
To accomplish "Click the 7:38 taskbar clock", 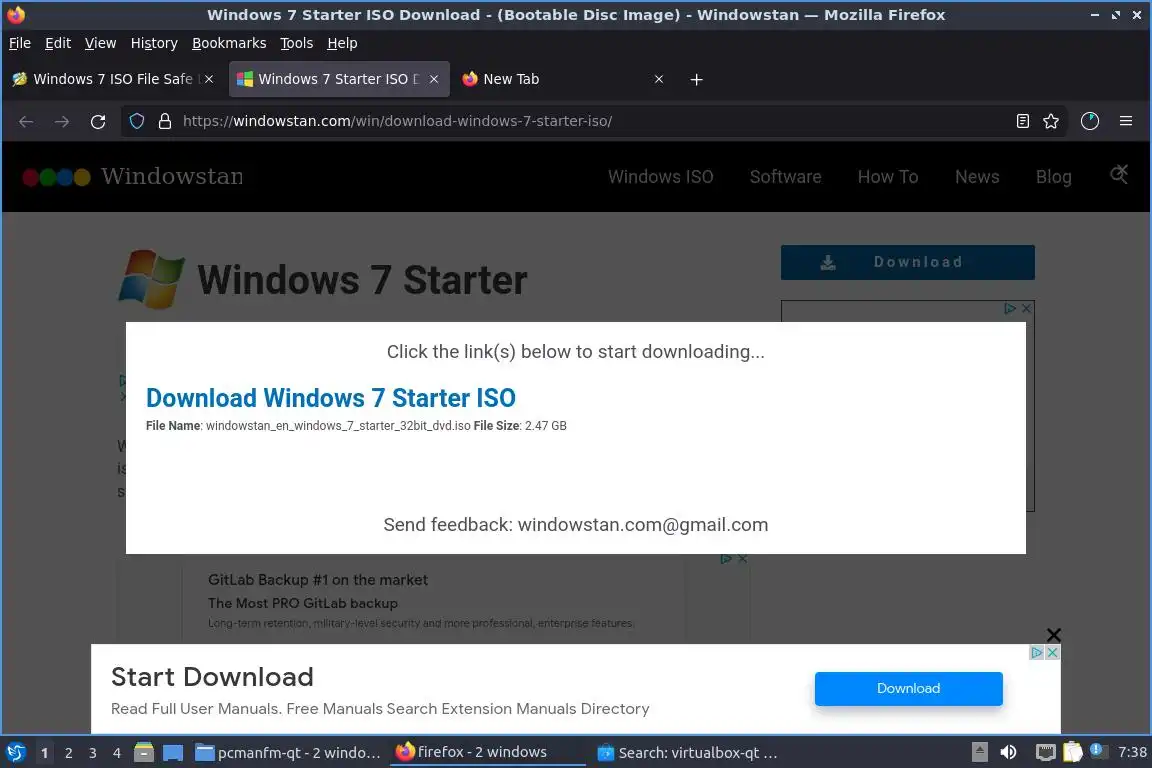I will pos(1132,752).
